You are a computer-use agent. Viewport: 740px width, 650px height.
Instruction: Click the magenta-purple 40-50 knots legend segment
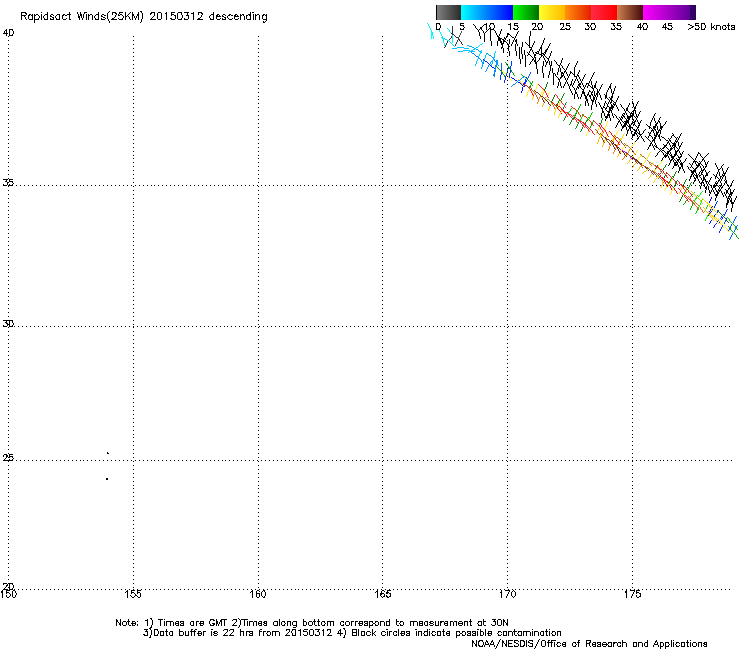[669, 12]
